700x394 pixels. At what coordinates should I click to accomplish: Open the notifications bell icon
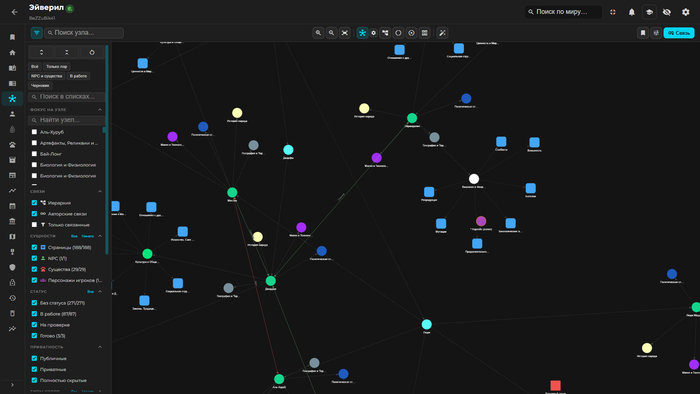(x=632, y=12)
